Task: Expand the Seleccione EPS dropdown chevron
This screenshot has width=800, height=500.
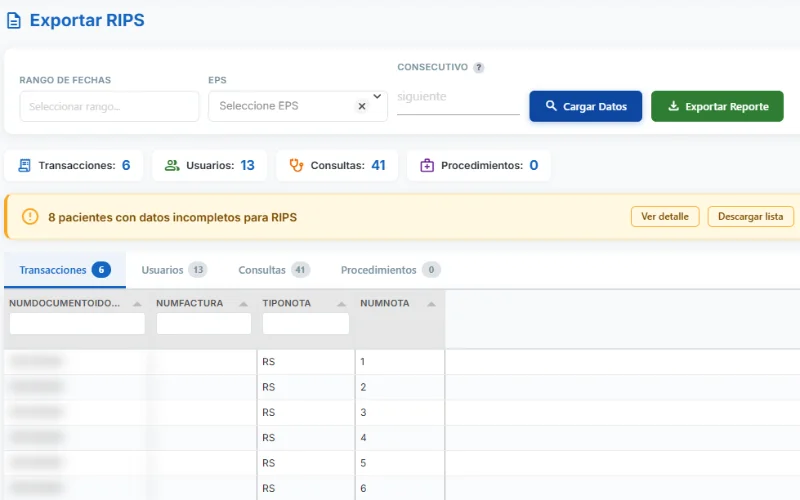Action: coord(377,96)
